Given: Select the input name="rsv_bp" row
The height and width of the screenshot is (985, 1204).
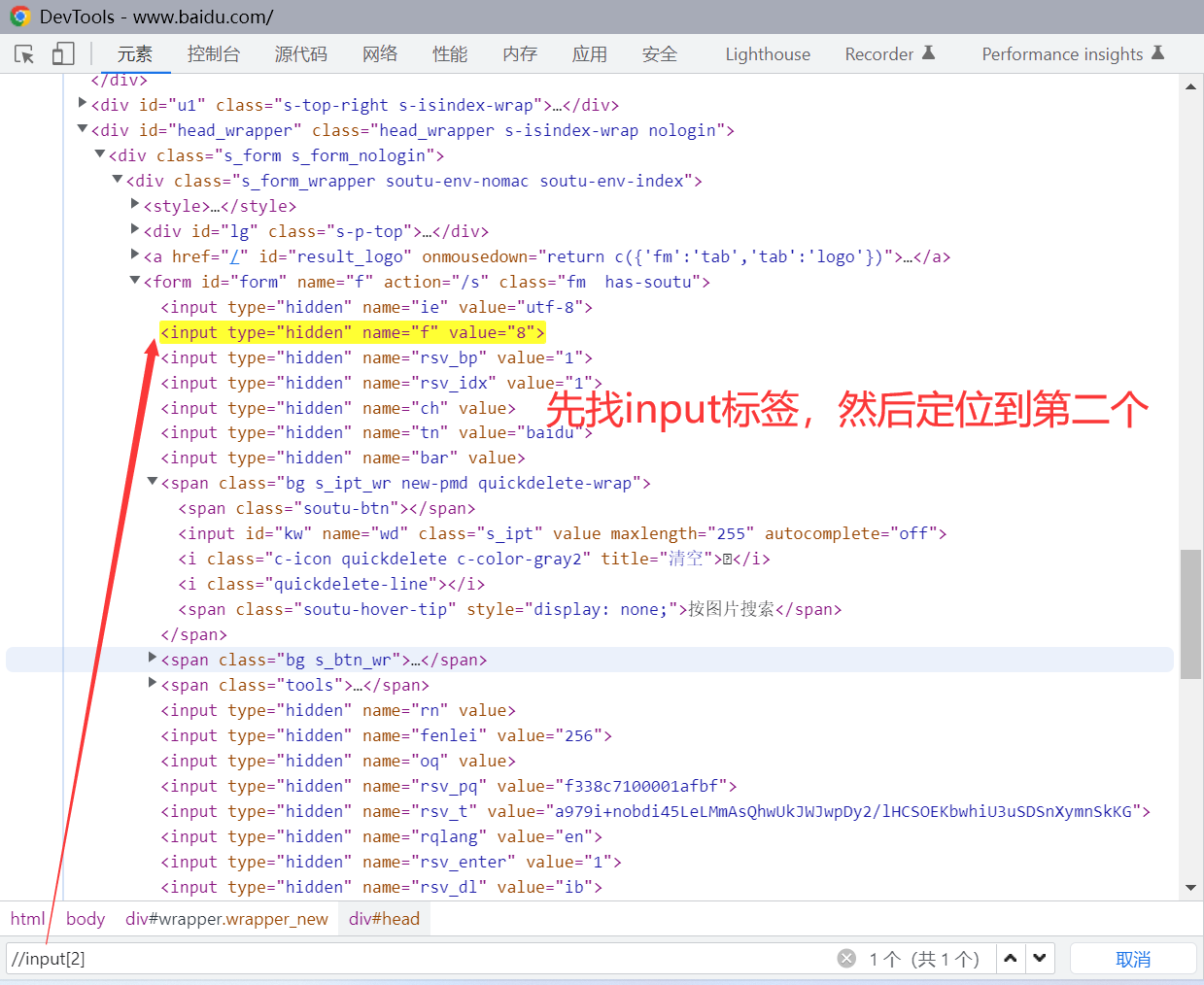Looking at the screenshot, I should point(376,357).
